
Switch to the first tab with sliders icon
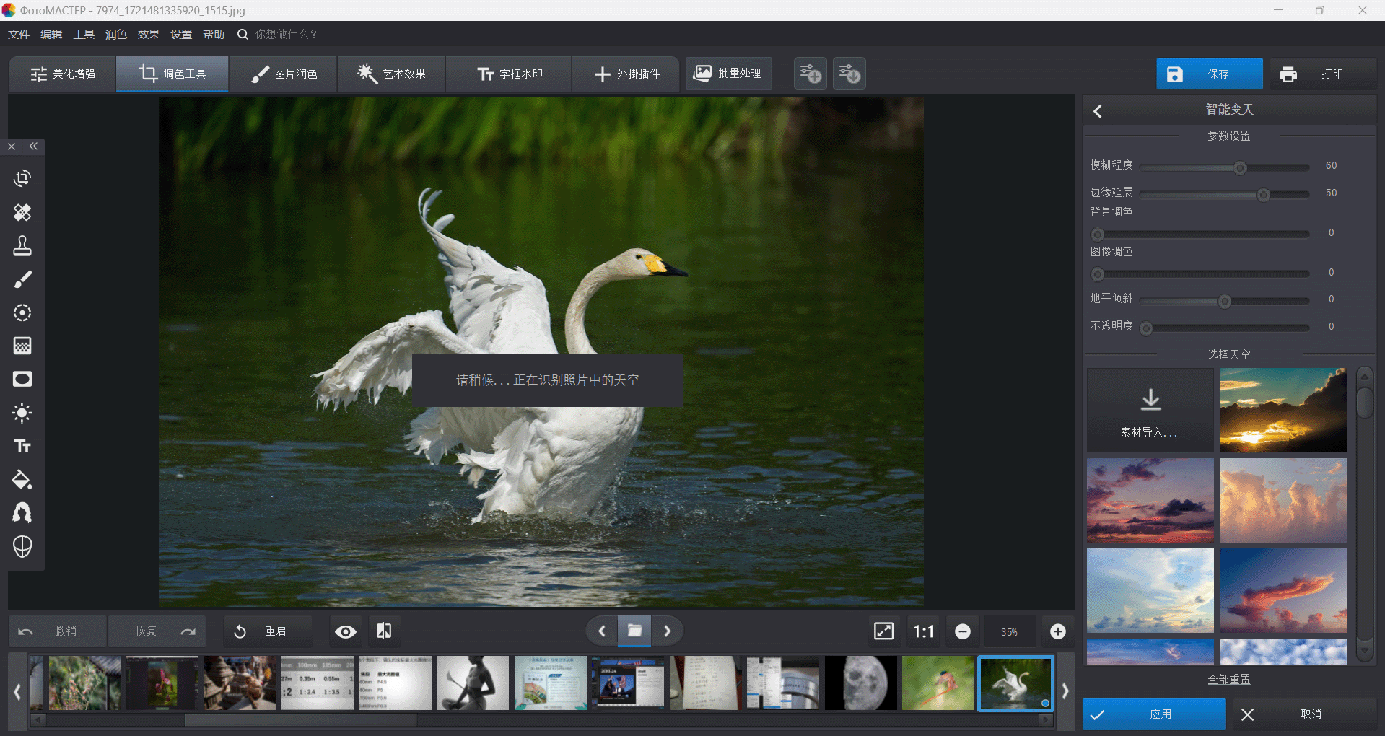pyautogui.click(x=63, y=74)
